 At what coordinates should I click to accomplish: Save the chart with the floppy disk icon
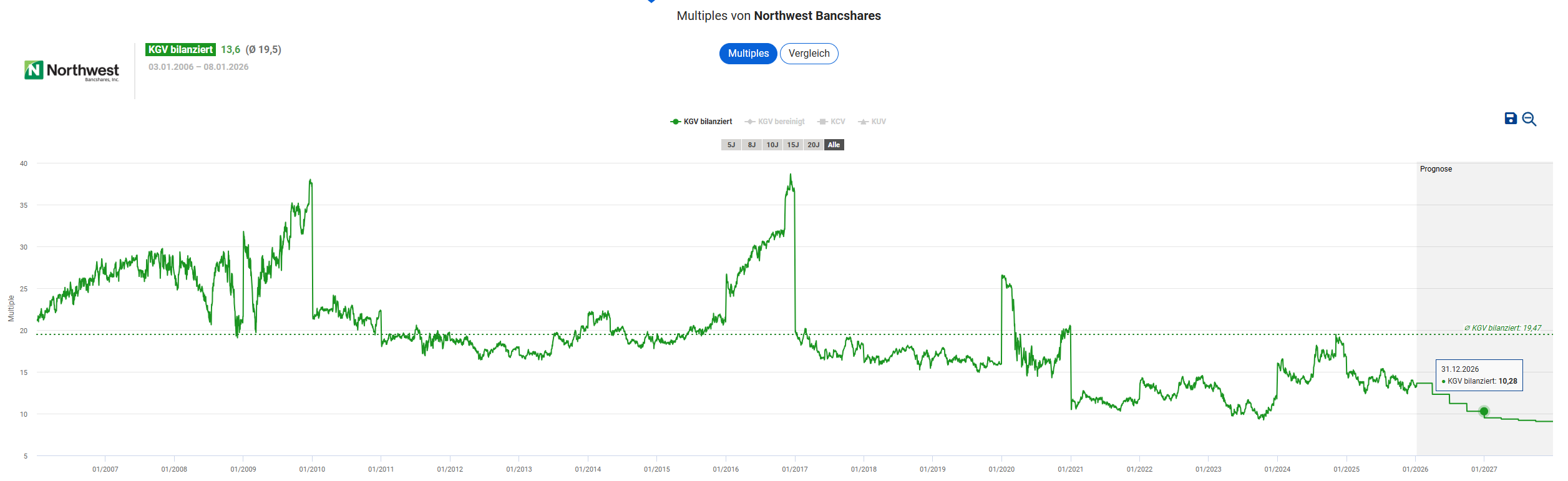point(1511,119)
